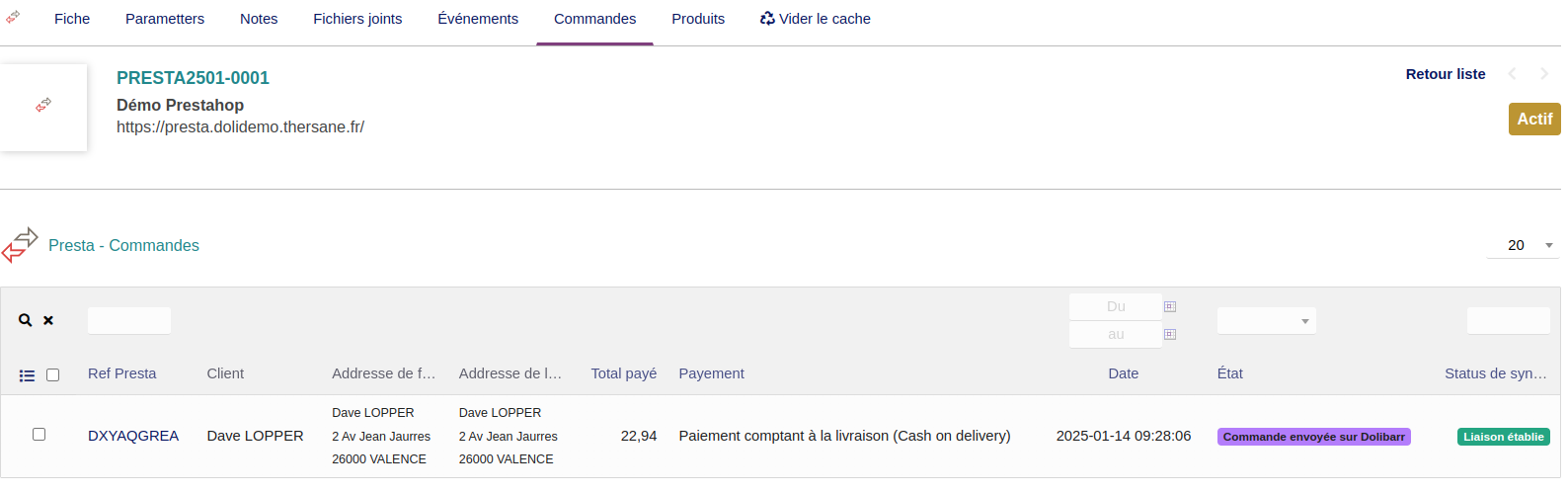
Task: Click the Ref Presta filter input field
Action: pos(129,320)
